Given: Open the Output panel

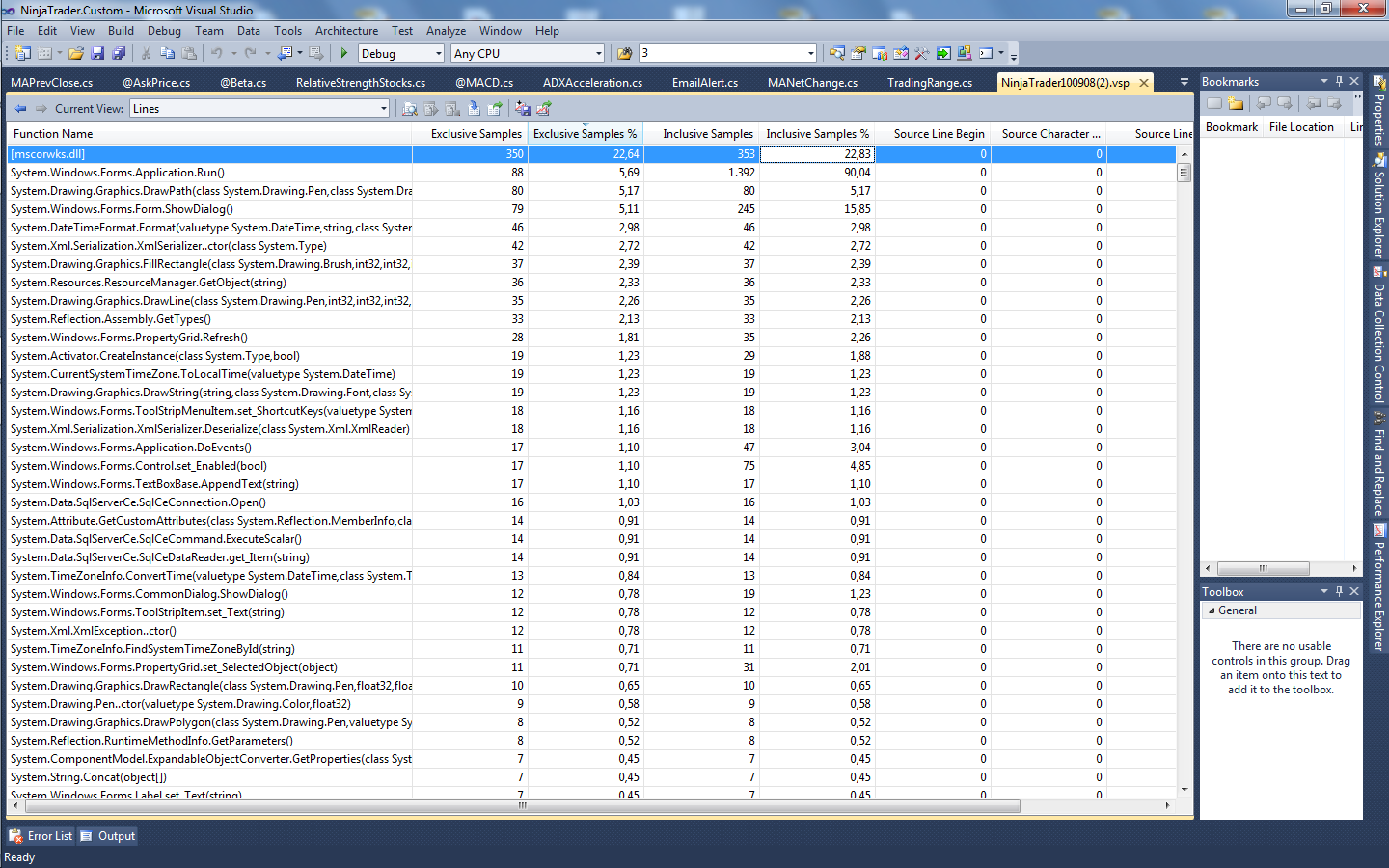Looking at the screenshot, I should point(107,836).
